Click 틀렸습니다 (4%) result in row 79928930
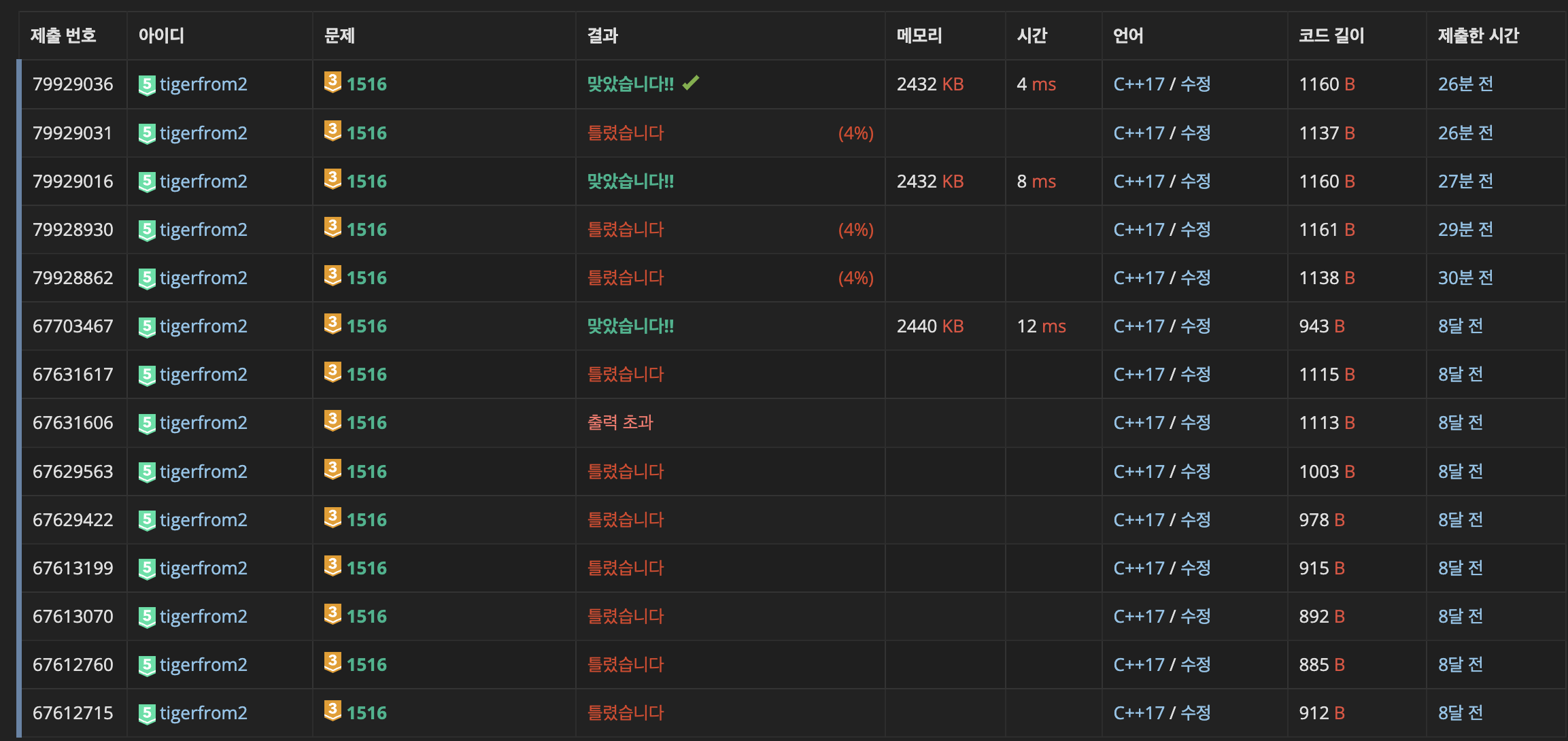Screen dimensions: 1568x741 tap(626, 230)
